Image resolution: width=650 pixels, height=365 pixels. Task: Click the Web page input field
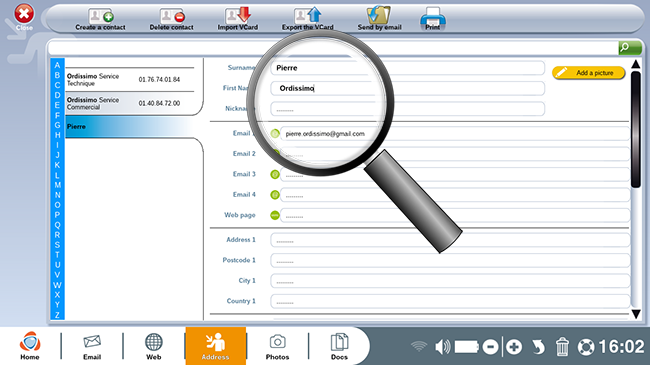tap(455, 216)
